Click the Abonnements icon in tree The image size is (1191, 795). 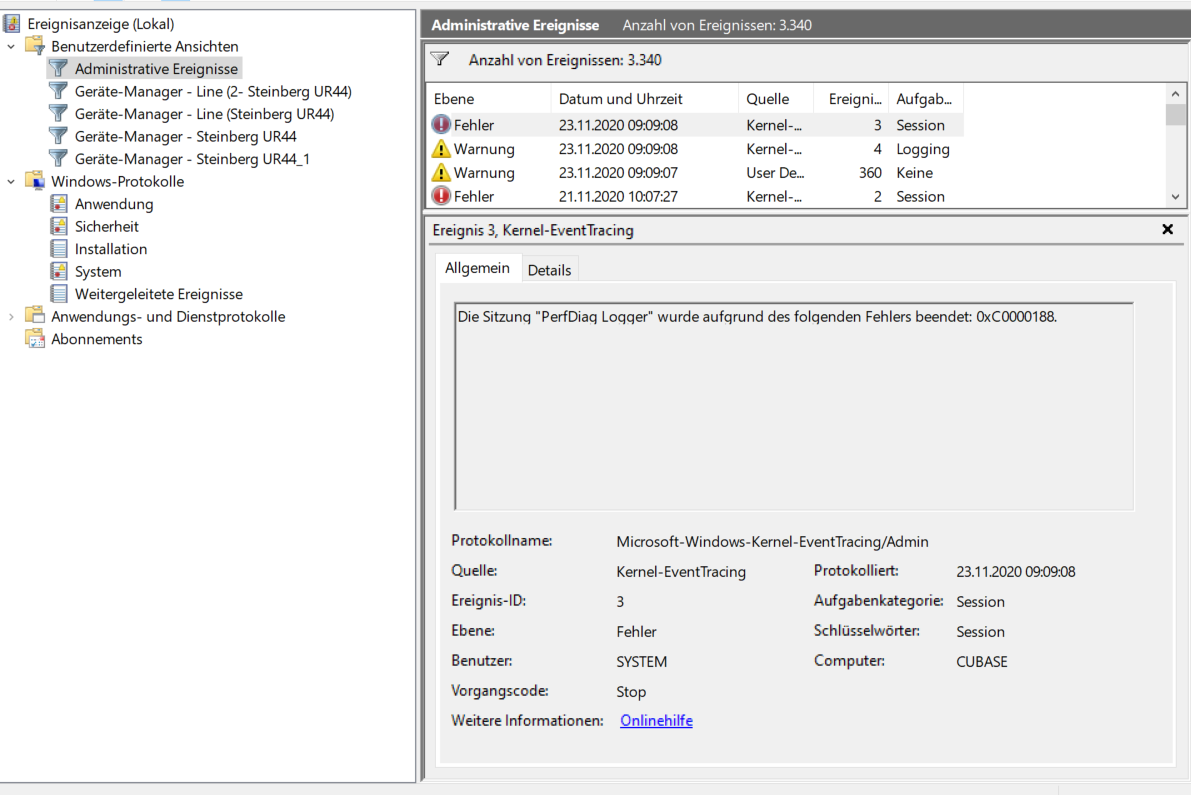(36, 339)
